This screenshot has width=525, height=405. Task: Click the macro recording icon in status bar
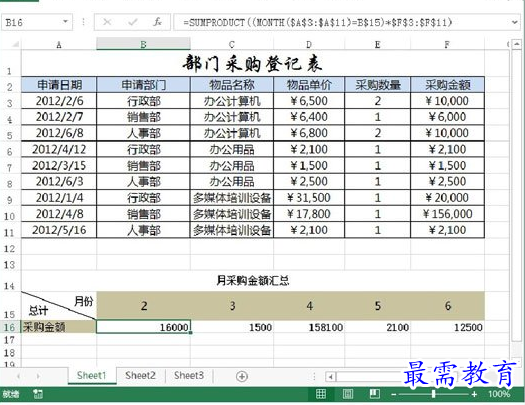[x=38, y=394]
